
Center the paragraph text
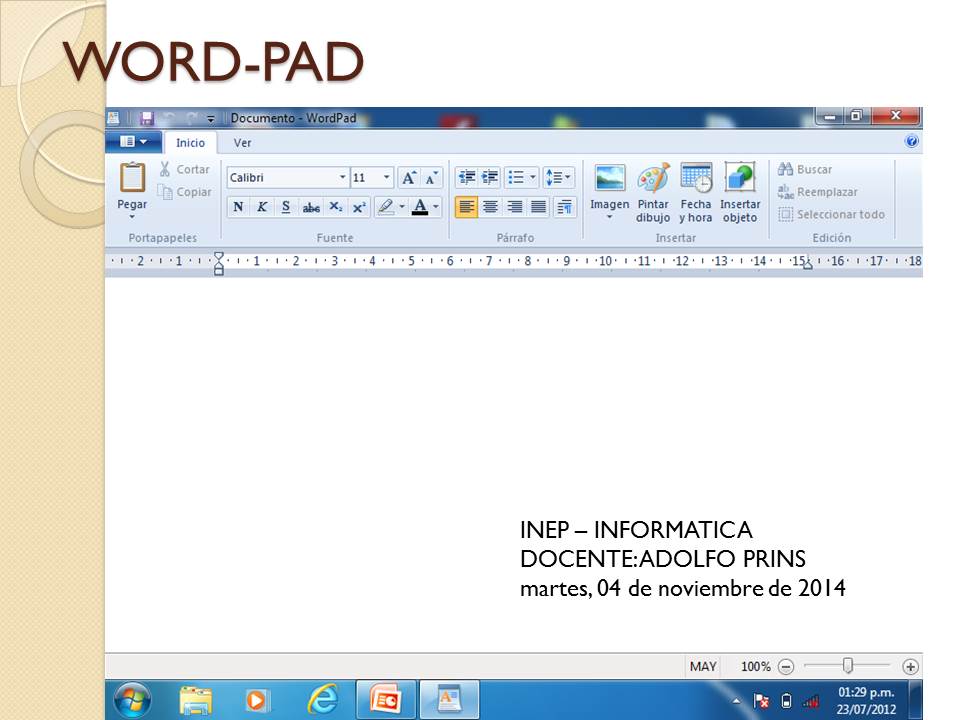point(490,207)
